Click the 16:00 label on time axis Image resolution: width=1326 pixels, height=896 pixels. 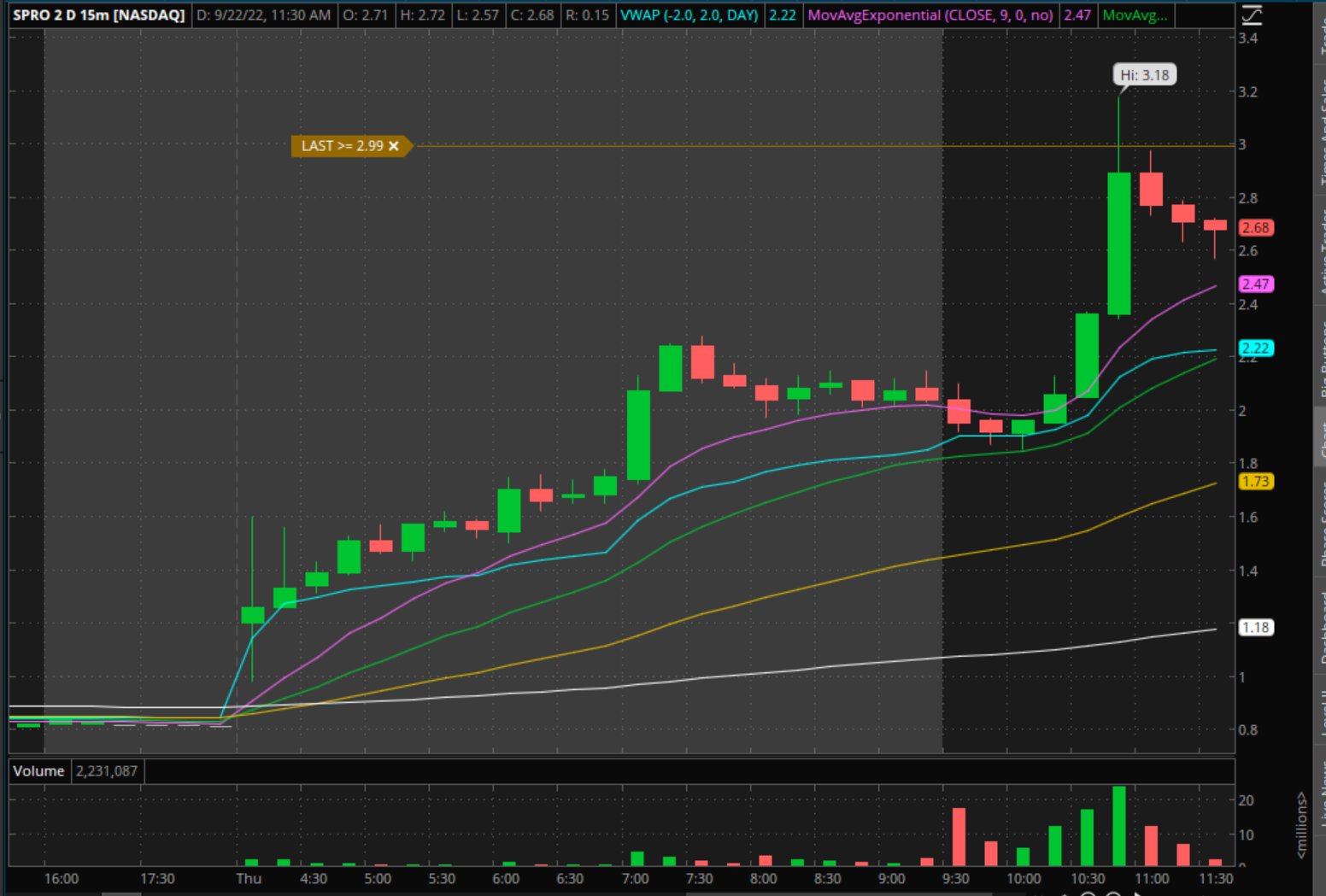pyautogui.click(x=61, y=878)
